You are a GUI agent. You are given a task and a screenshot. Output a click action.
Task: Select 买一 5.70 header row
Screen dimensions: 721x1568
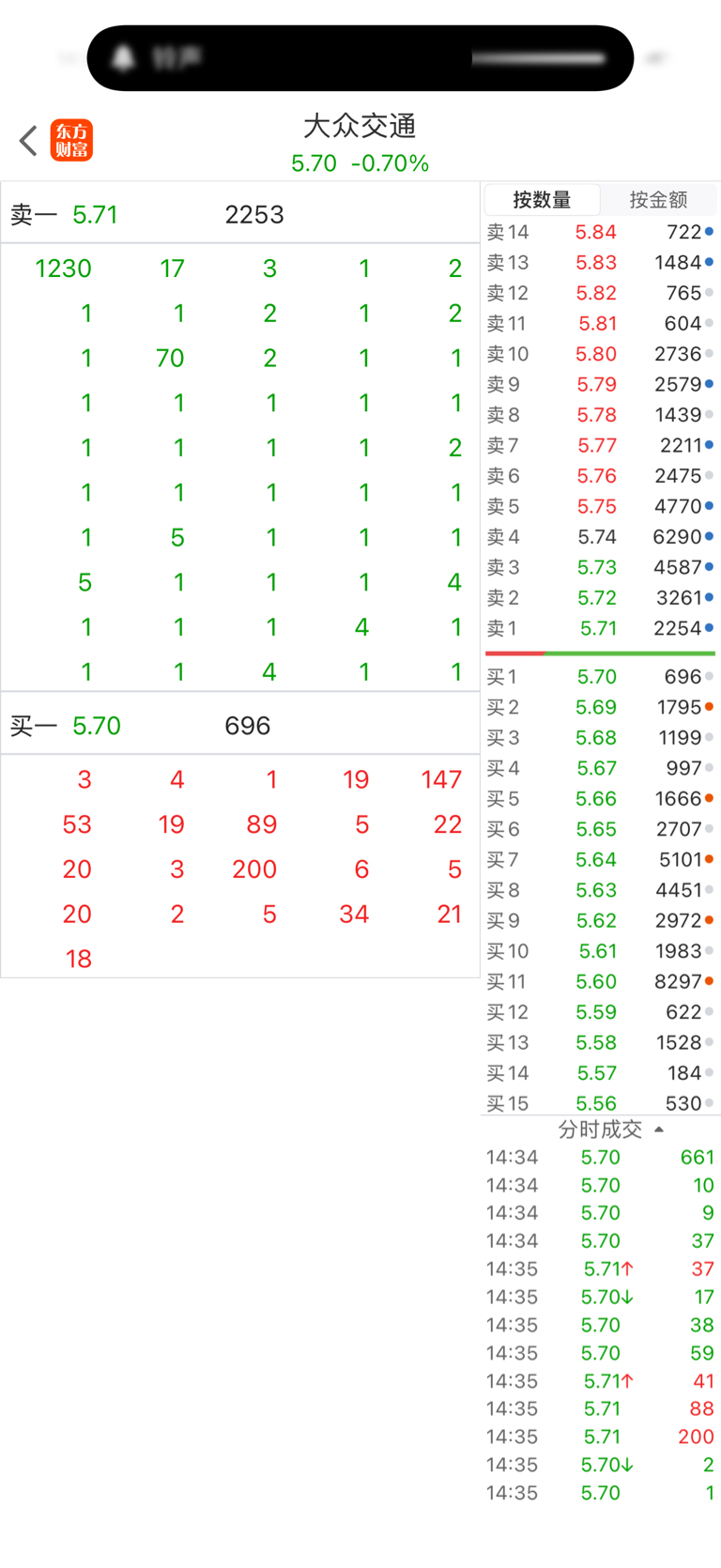click(x=240, y=726)
